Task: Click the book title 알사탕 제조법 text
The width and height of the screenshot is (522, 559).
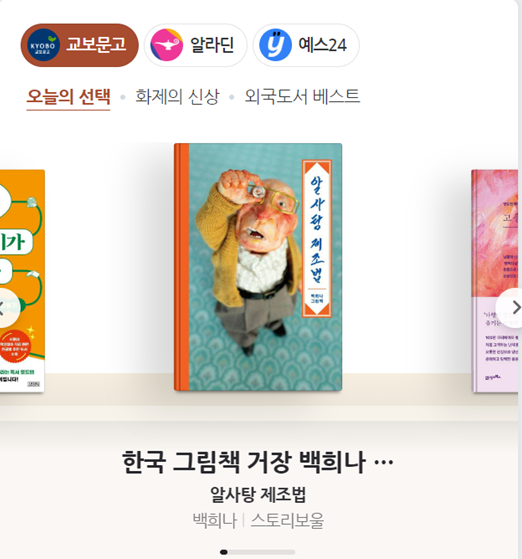Action: point(258,494)
